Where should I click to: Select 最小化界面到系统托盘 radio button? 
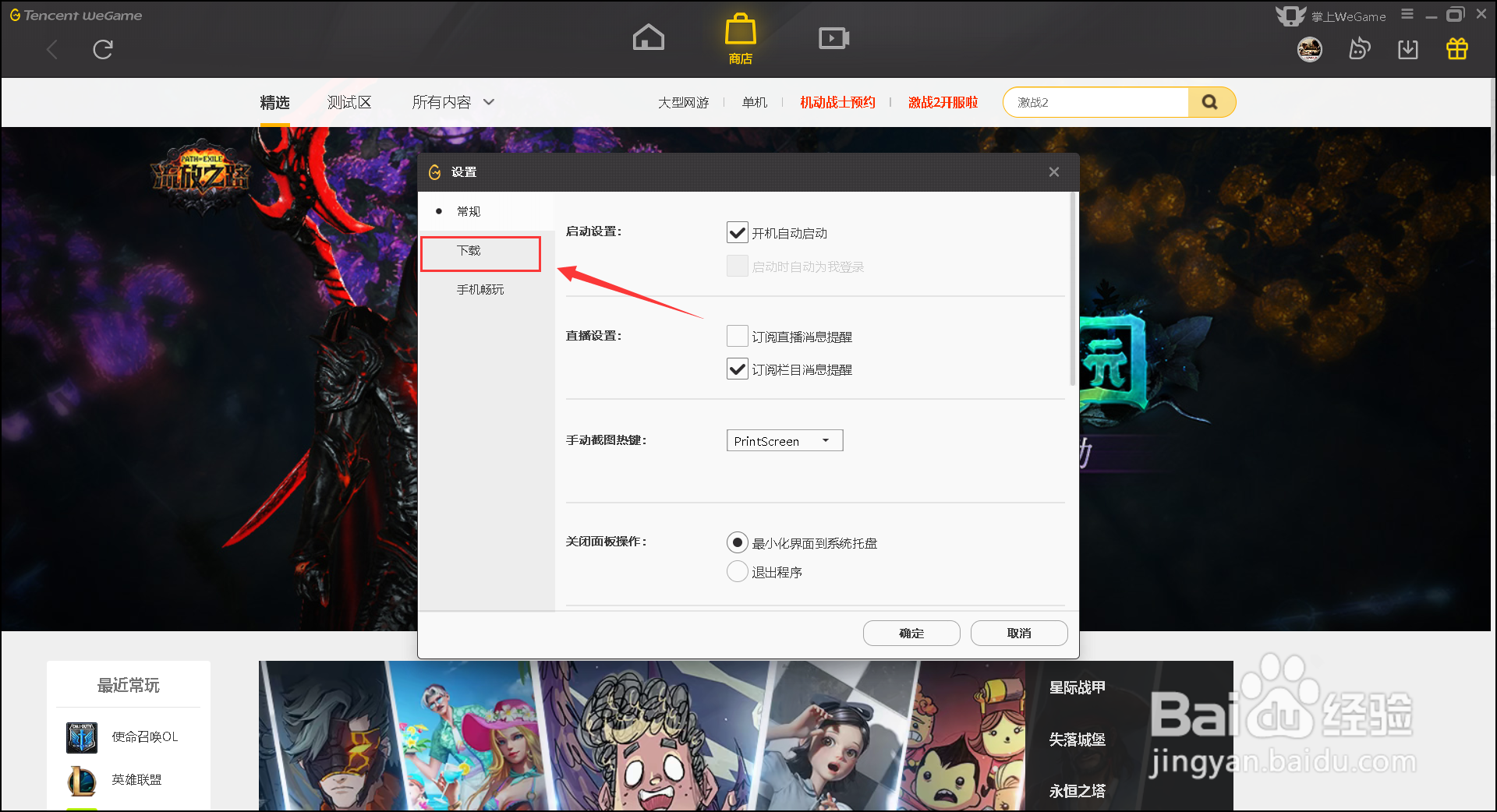[x=737, y=542]
